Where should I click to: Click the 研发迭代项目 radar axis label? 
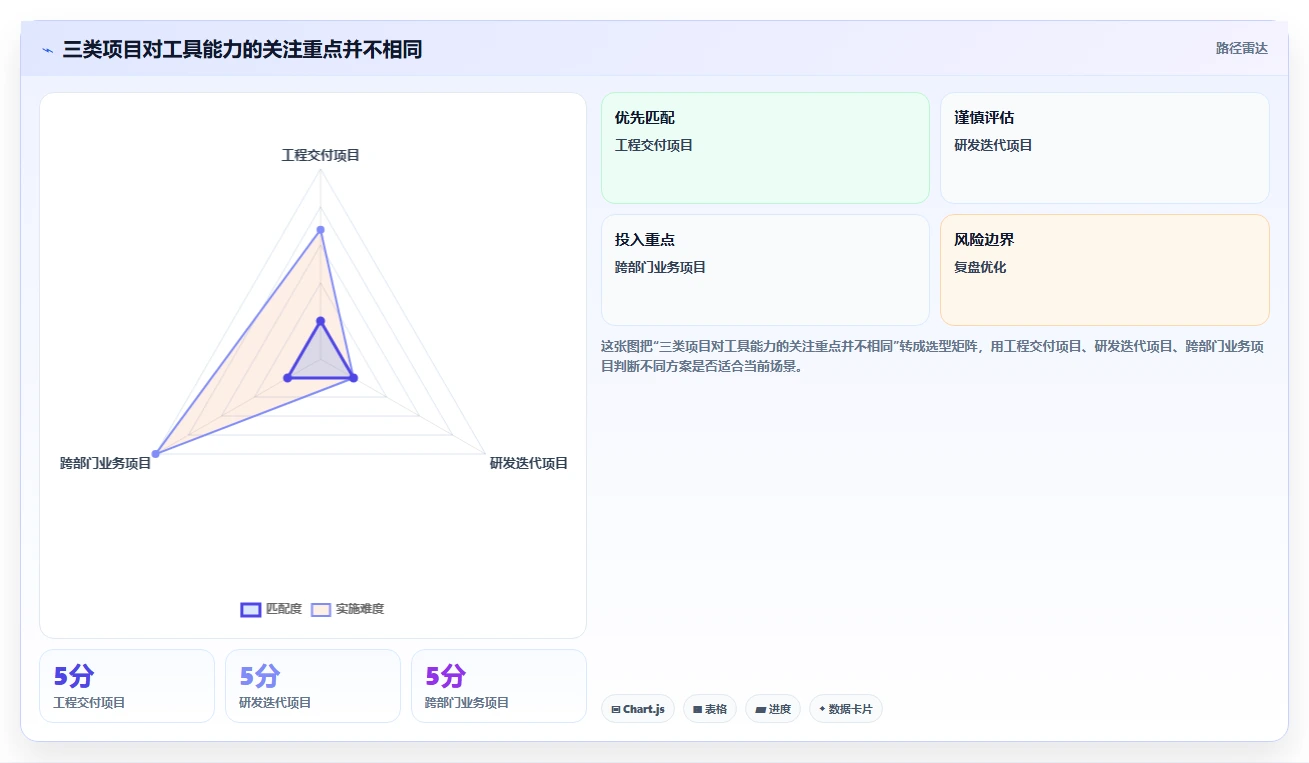[529, 463]
